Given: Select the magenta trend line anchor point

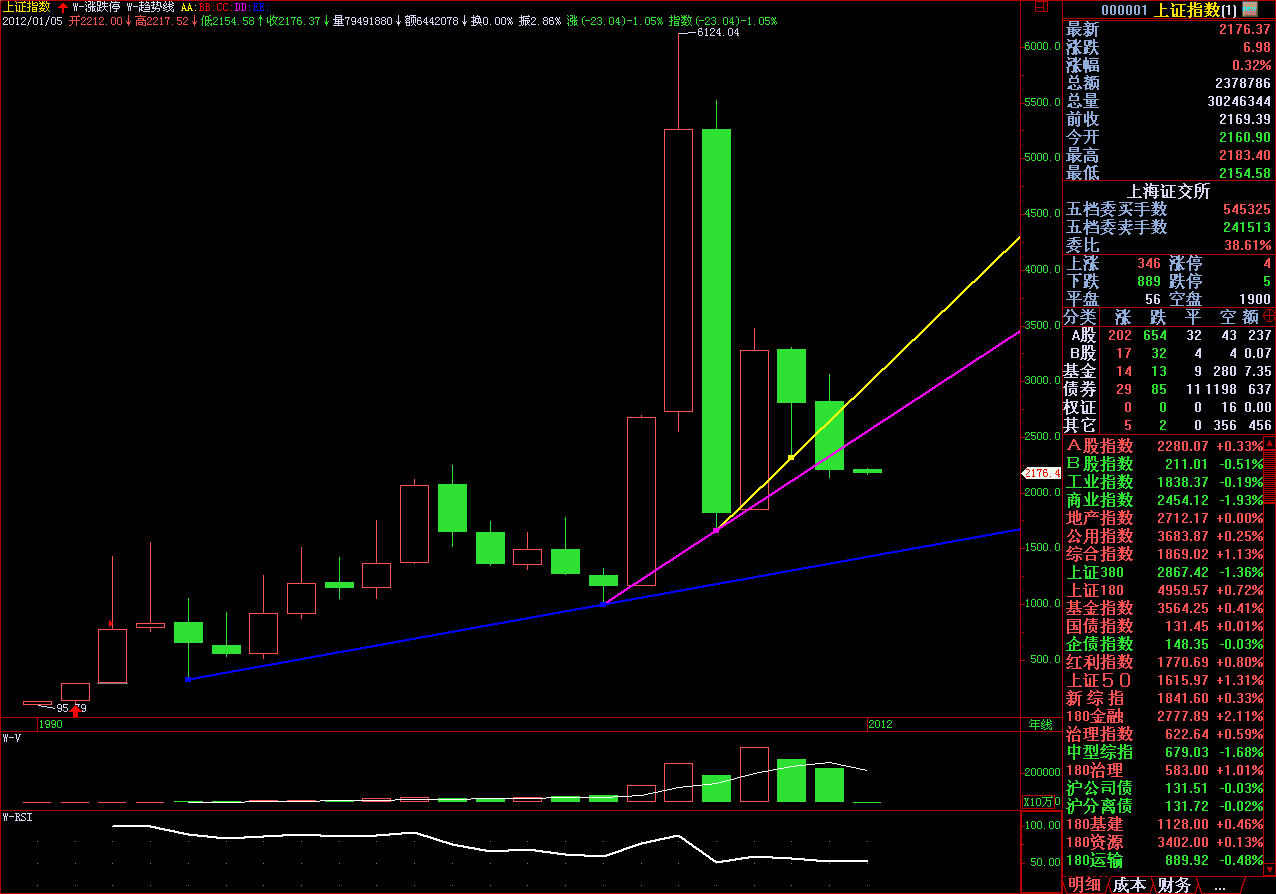Looking at the screenshot, I should (715, 530).
